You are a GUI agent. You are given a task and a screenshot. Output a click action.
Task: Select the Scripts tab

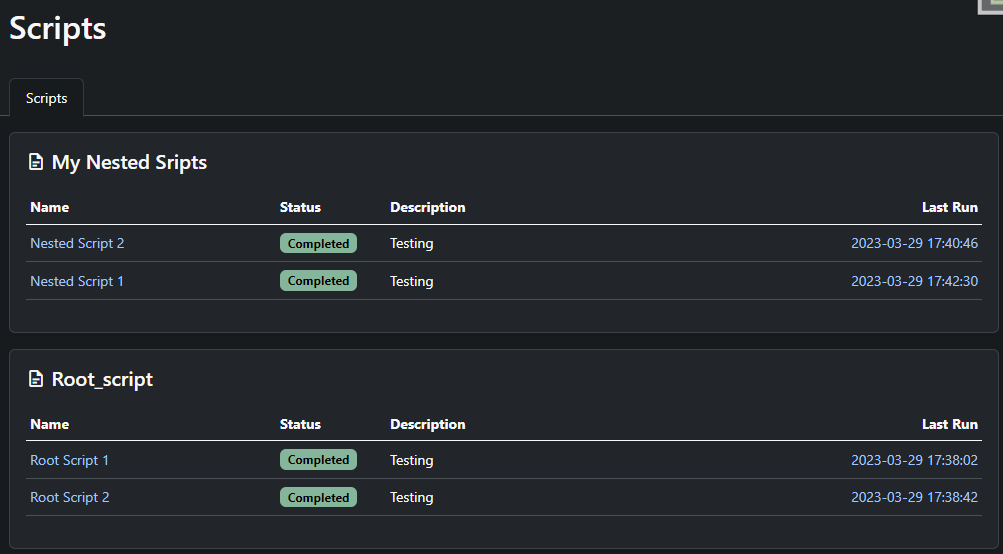point(46,98)
